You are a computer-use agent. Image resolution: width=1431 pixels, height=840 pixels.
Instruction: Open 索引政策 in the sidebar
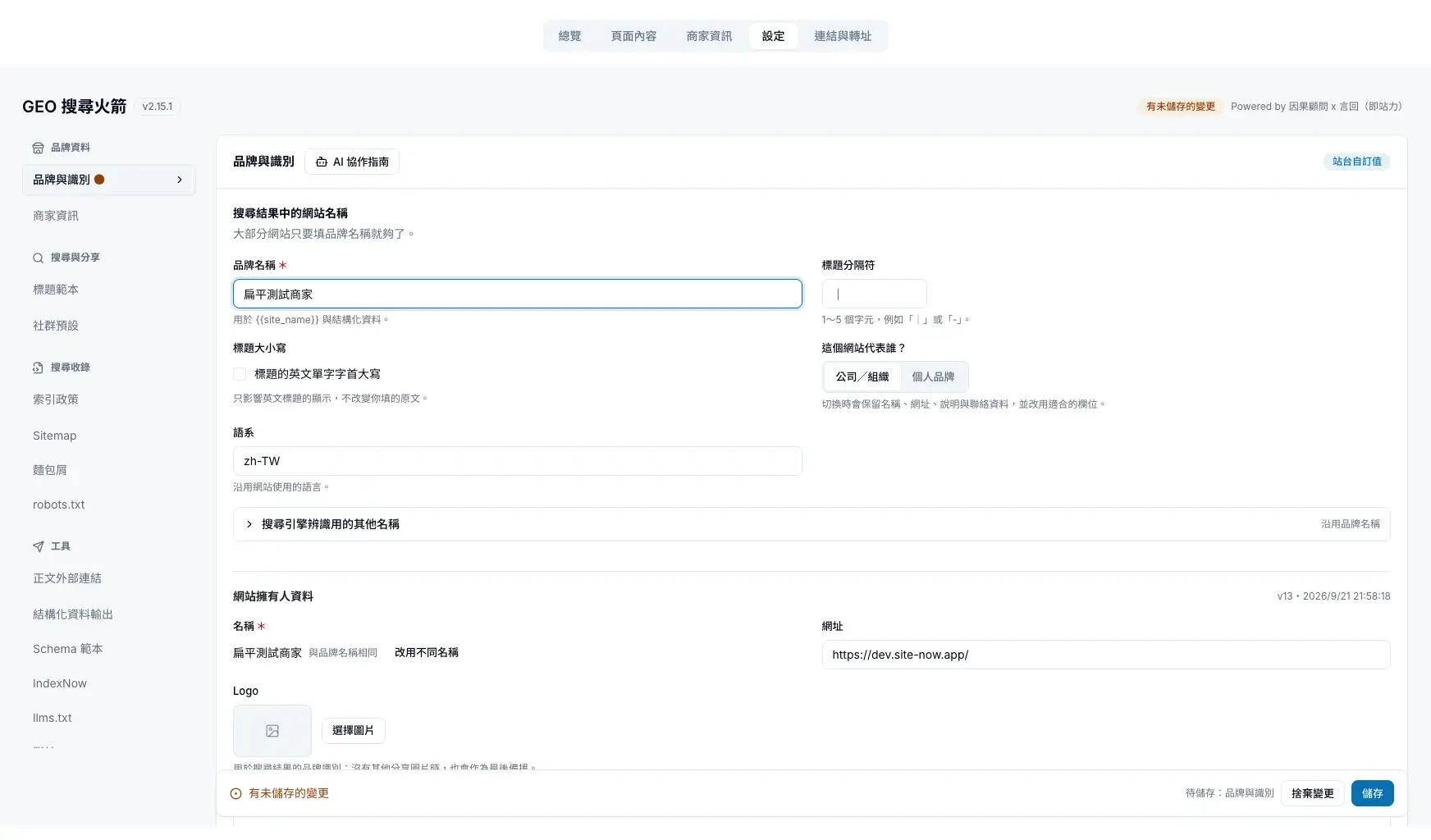tap(109, 399)
